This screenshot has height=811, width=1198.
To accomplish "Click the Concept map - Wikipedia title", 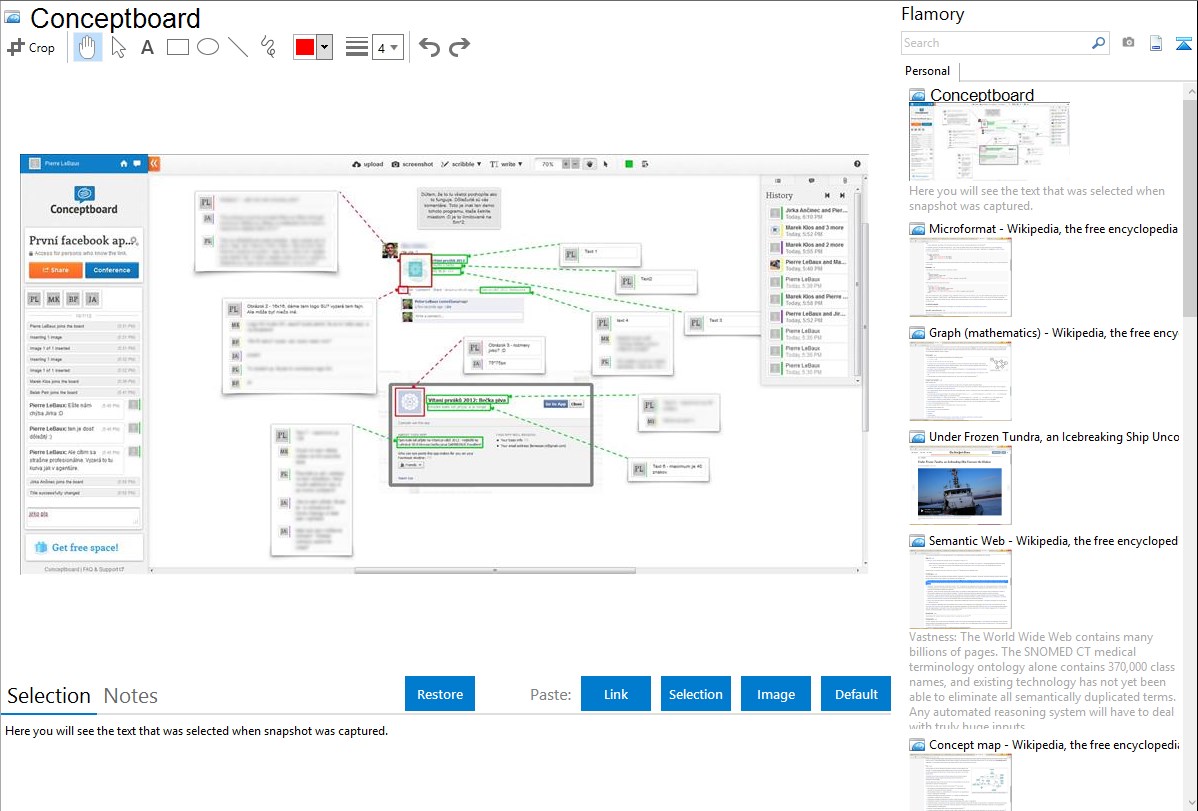I will (x=1053, y=745).
